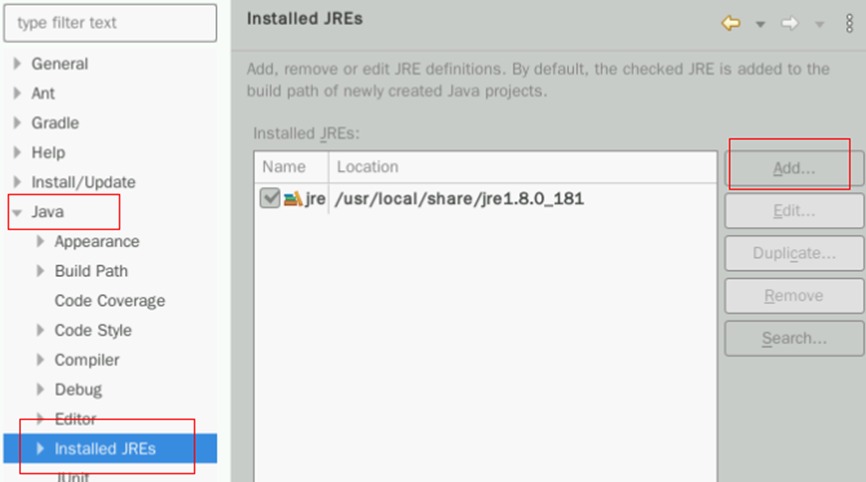Screen dimensions: 866x482
Task: Click the Search... button
Action: pyautogui.click(x=794, y=338)
